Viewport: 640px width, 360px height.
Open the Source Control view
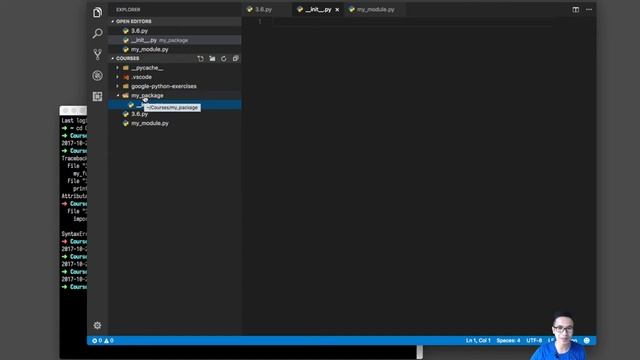[x=97, y=54]
